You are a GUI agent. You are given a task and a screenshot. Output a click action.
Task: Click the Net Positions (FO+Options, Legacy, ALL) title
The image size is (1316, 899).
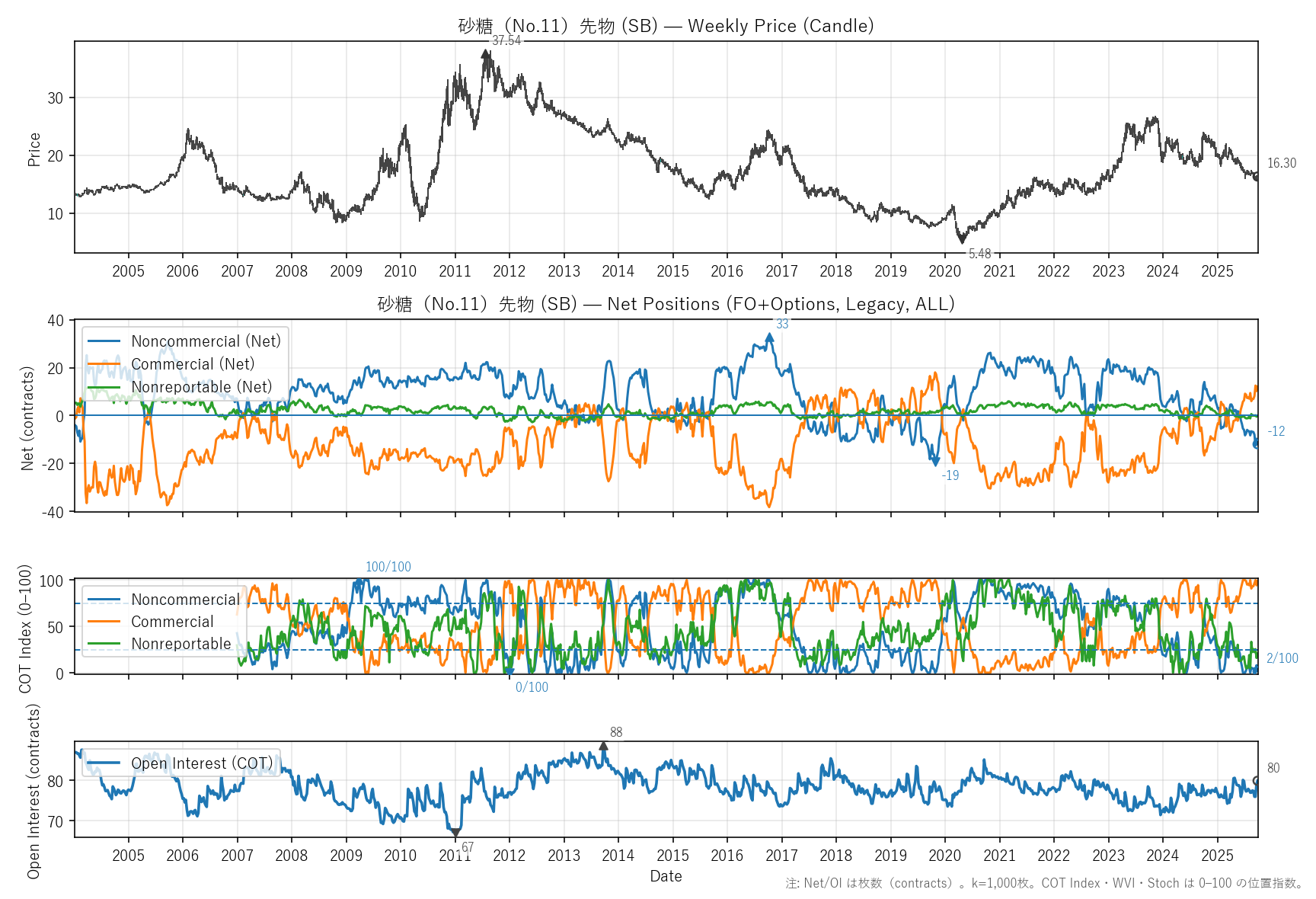(x=666, y=304)
